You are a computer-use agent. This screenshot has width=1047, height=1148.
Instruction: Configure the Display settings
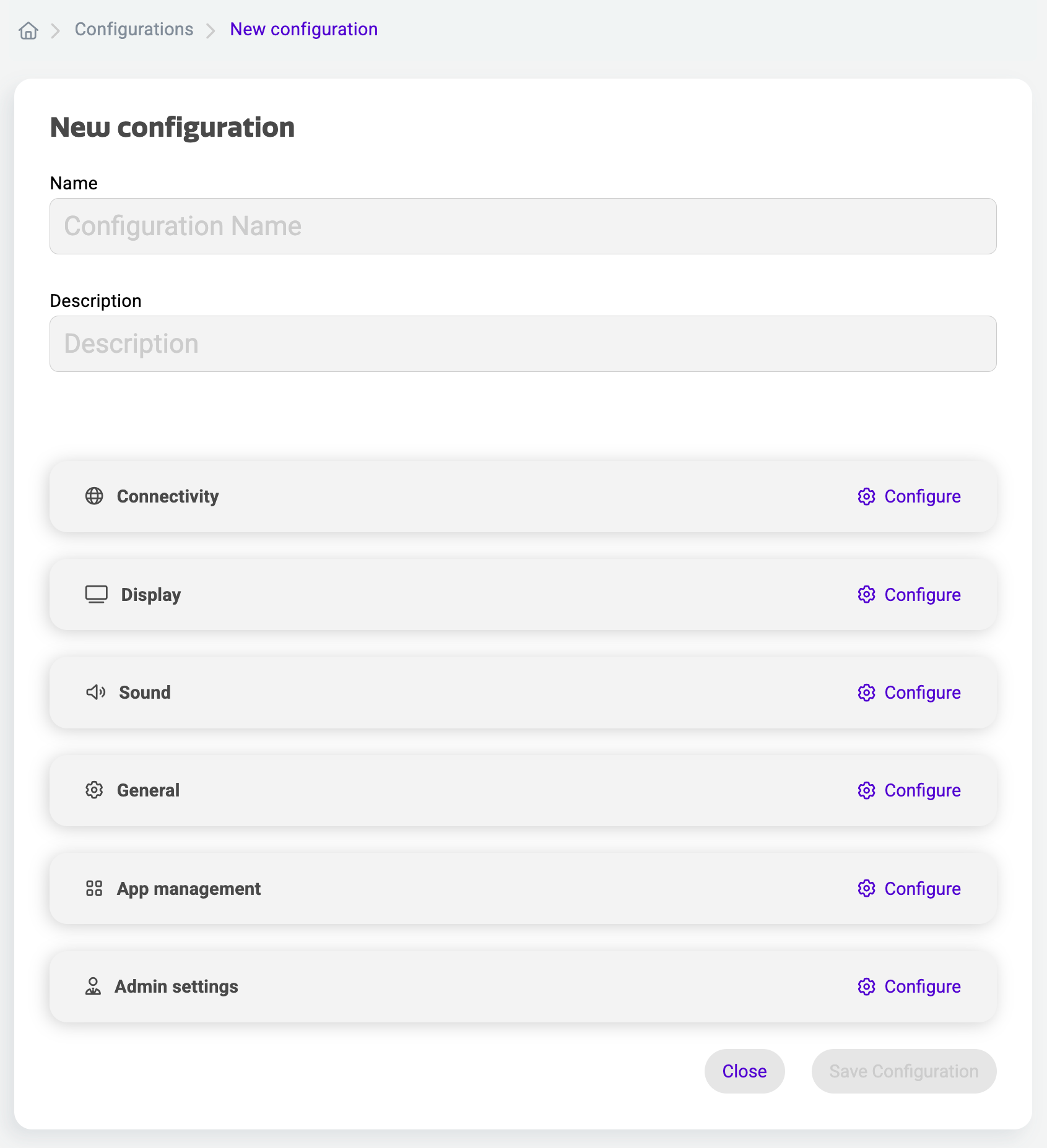coord(923,594)
